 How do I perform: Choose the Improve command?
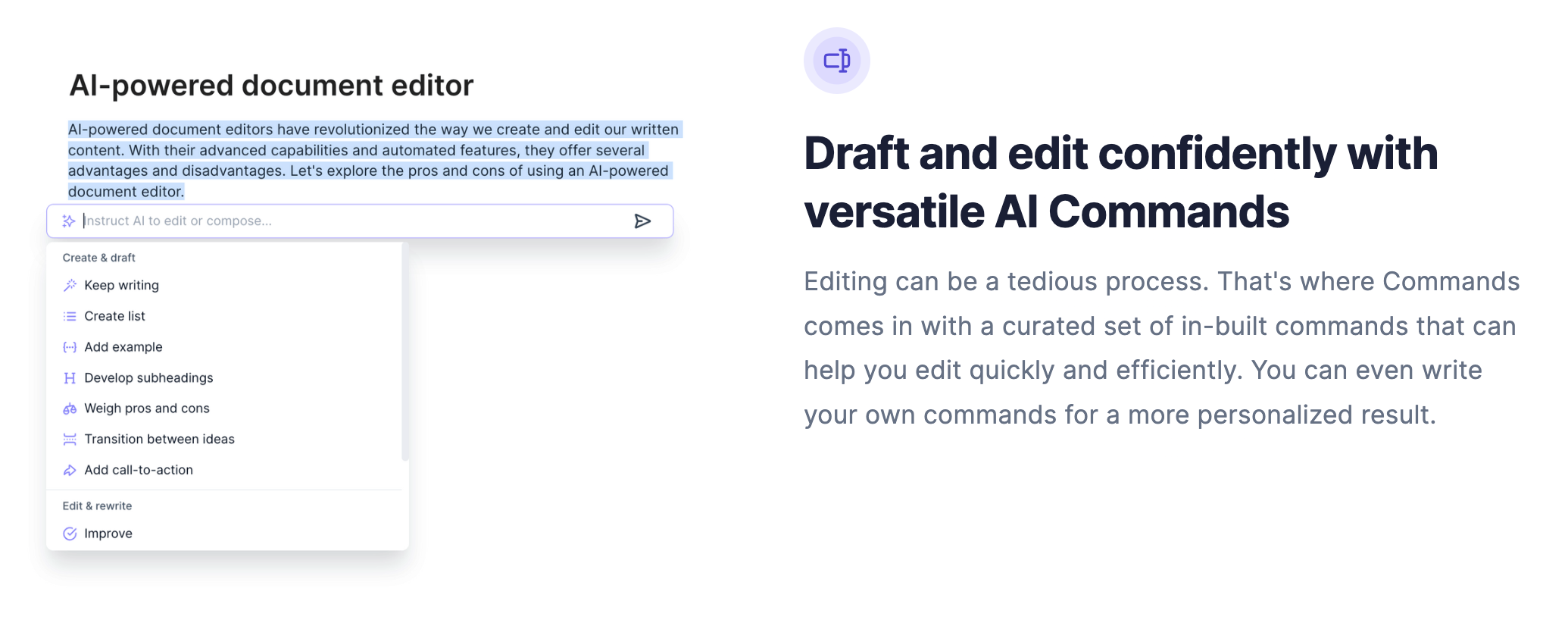108,534
